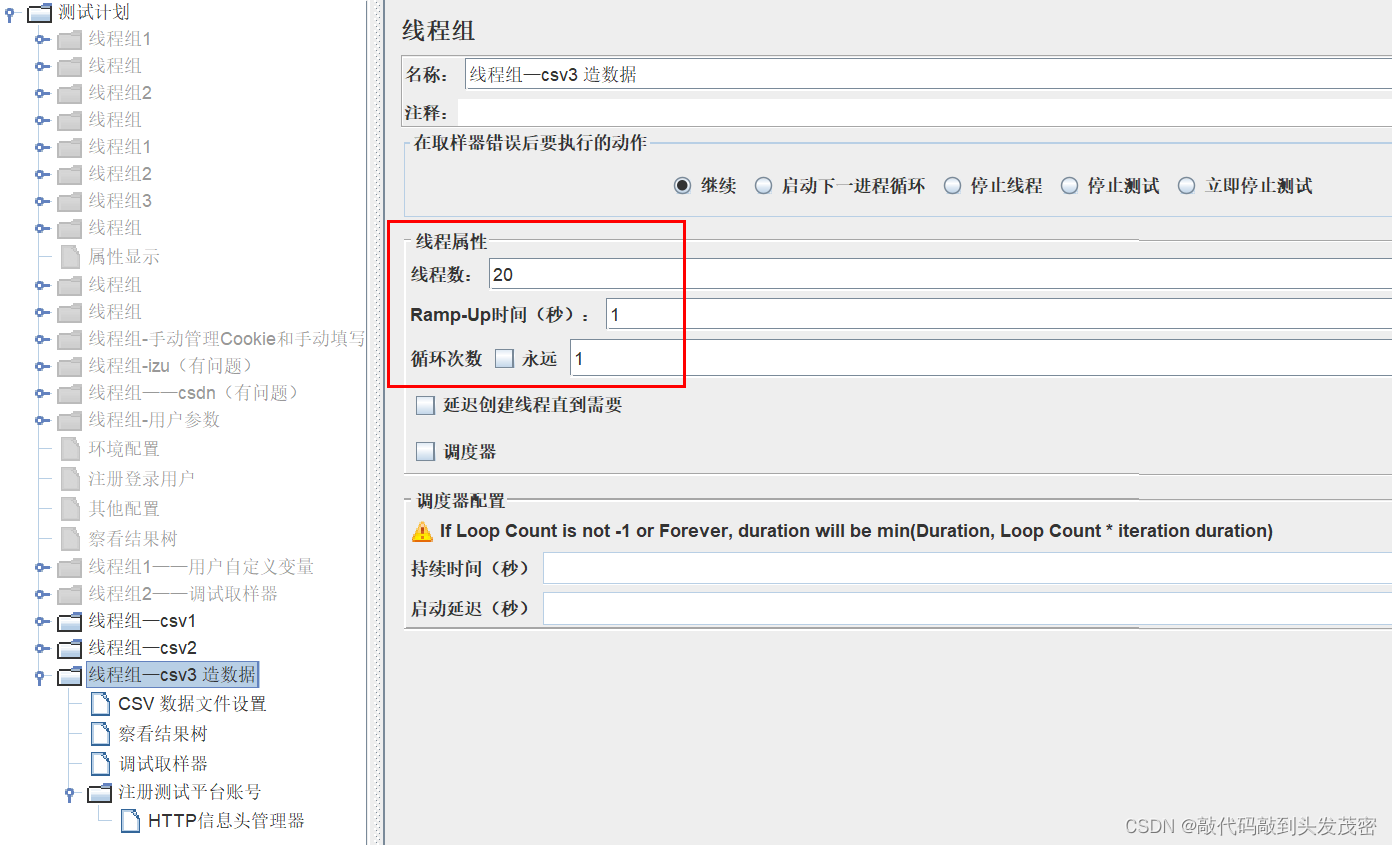The width and height of the screenshot is (1392, 845).
Task: Click the document icon beside 环境配置
Action: (x=70, y=449)
